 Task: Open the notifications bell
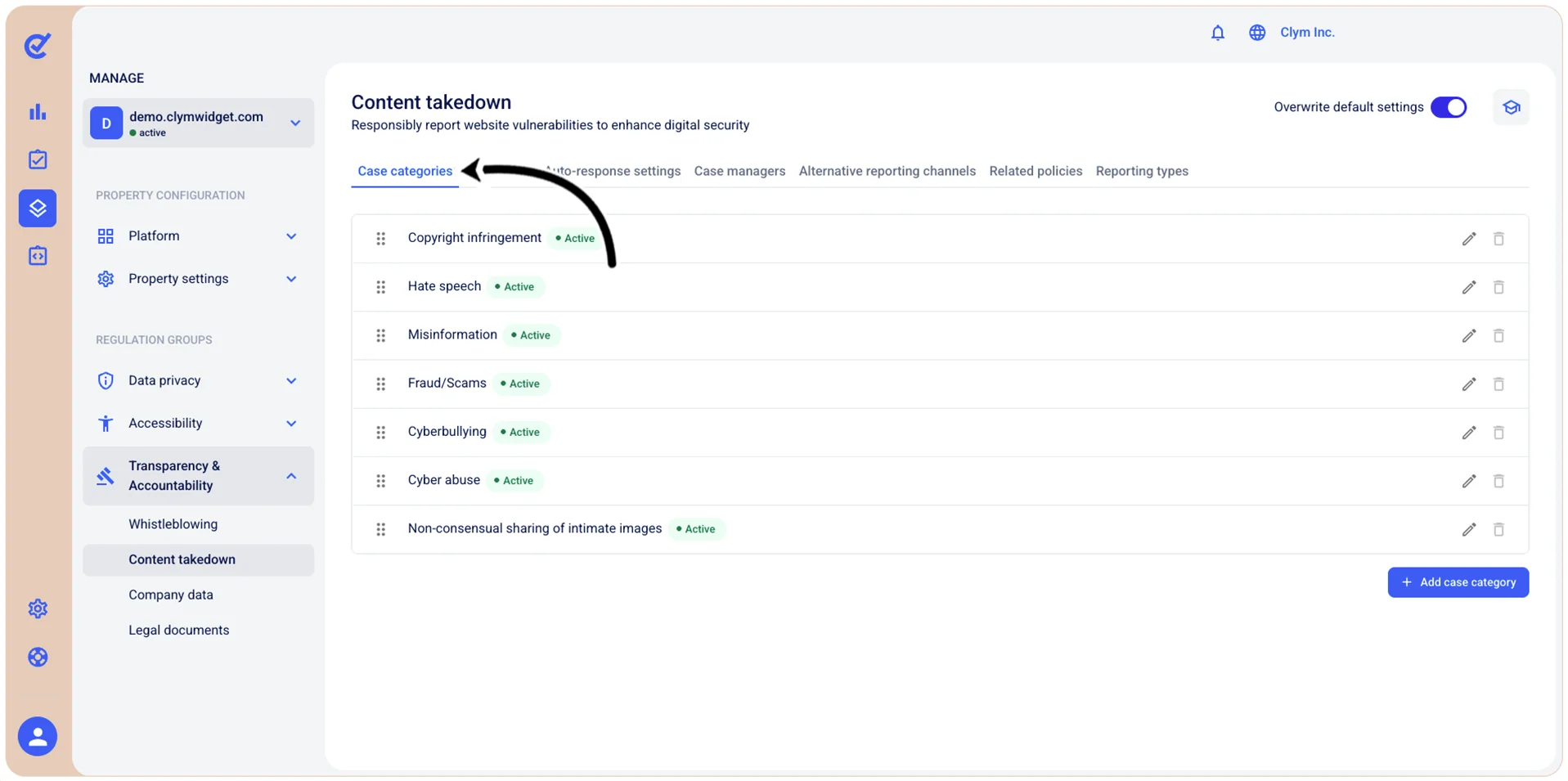pos(1217,33)
